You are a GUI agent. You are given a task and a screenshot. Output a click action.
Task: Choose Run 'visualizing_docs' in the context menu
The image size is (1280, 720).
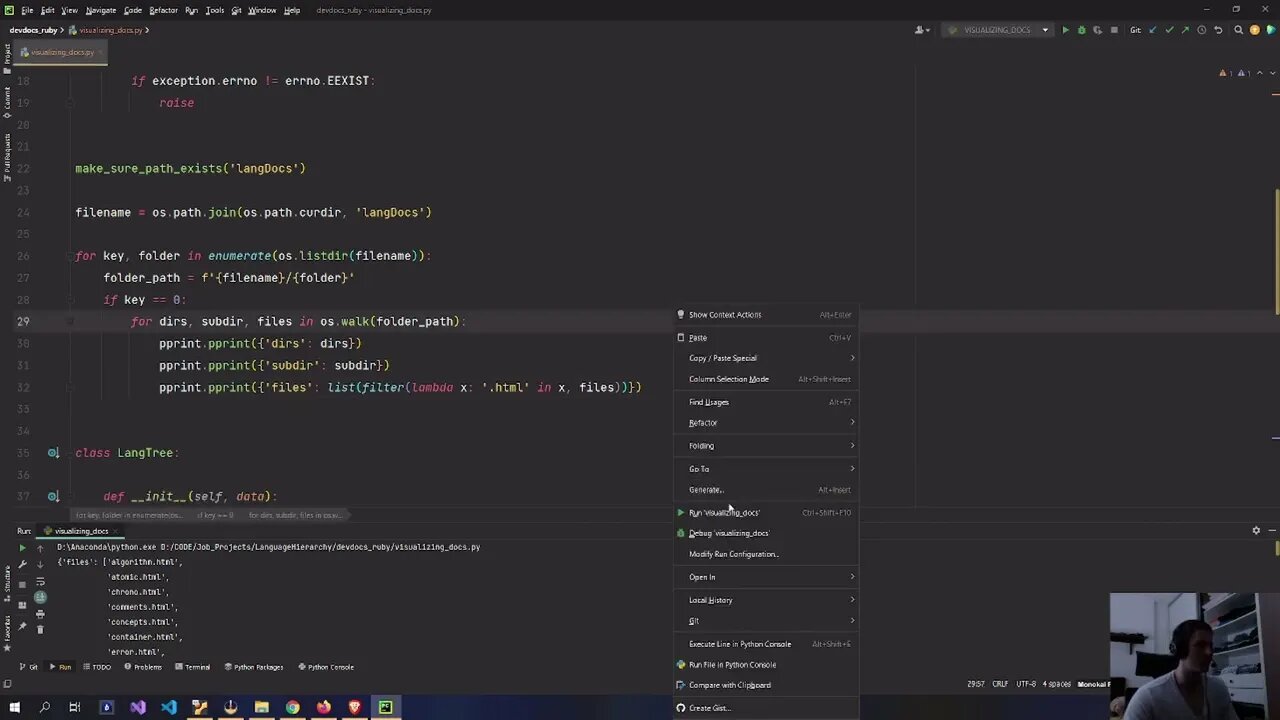766,513
